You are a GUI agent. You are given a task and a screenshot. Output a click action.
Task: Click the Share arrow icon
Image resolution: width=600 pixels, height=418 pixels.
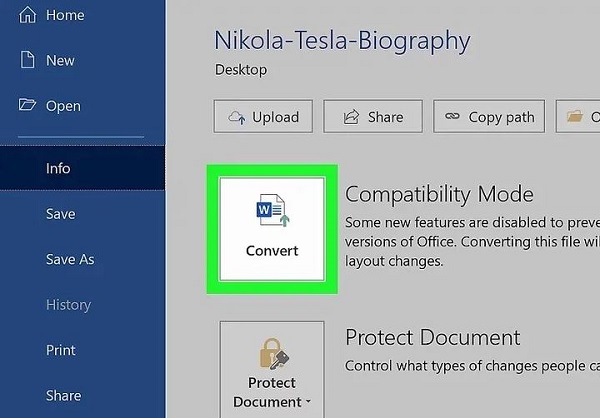pos(351,117)
